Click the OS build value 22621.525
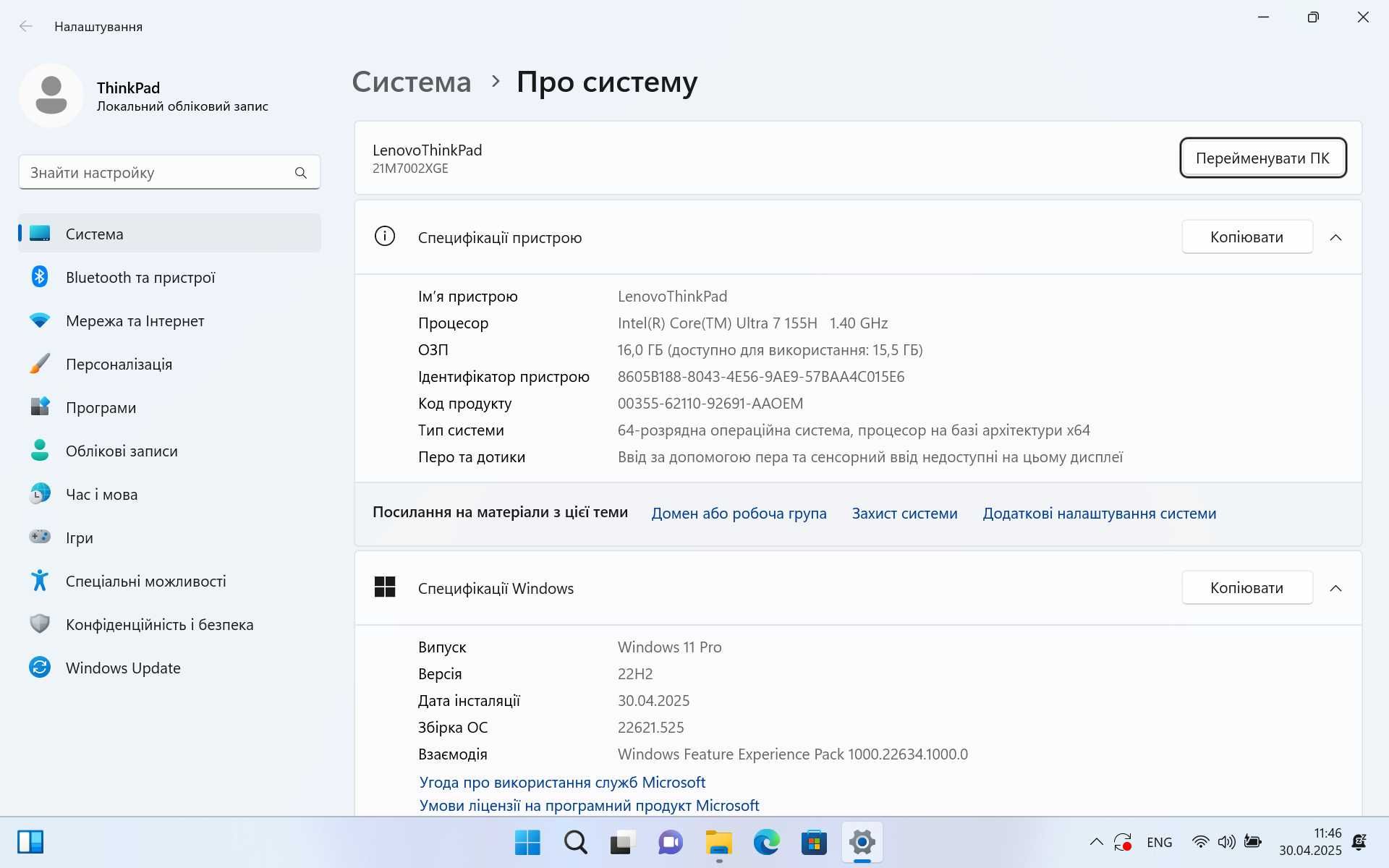Viewport: 1389px width, 868px height. point(650,728)
